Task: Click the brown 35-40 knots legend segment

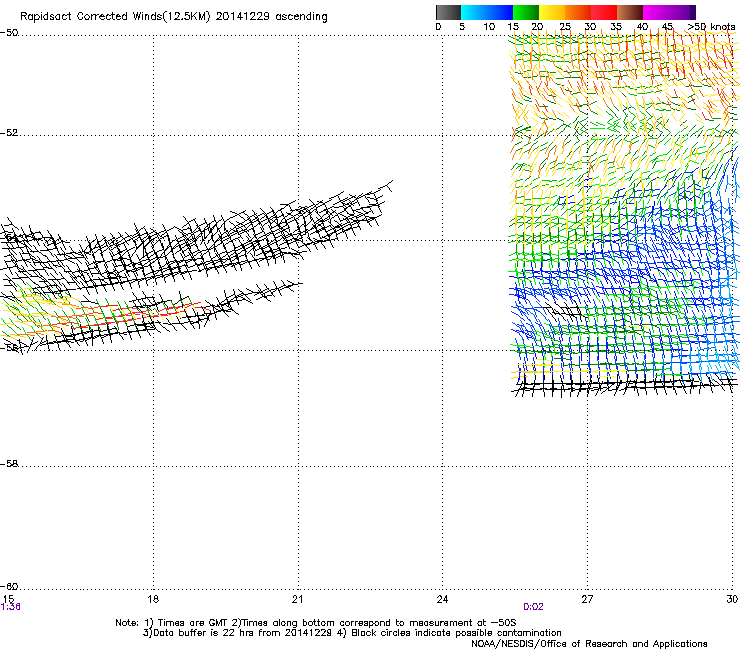Action: (x=630, y=12)
